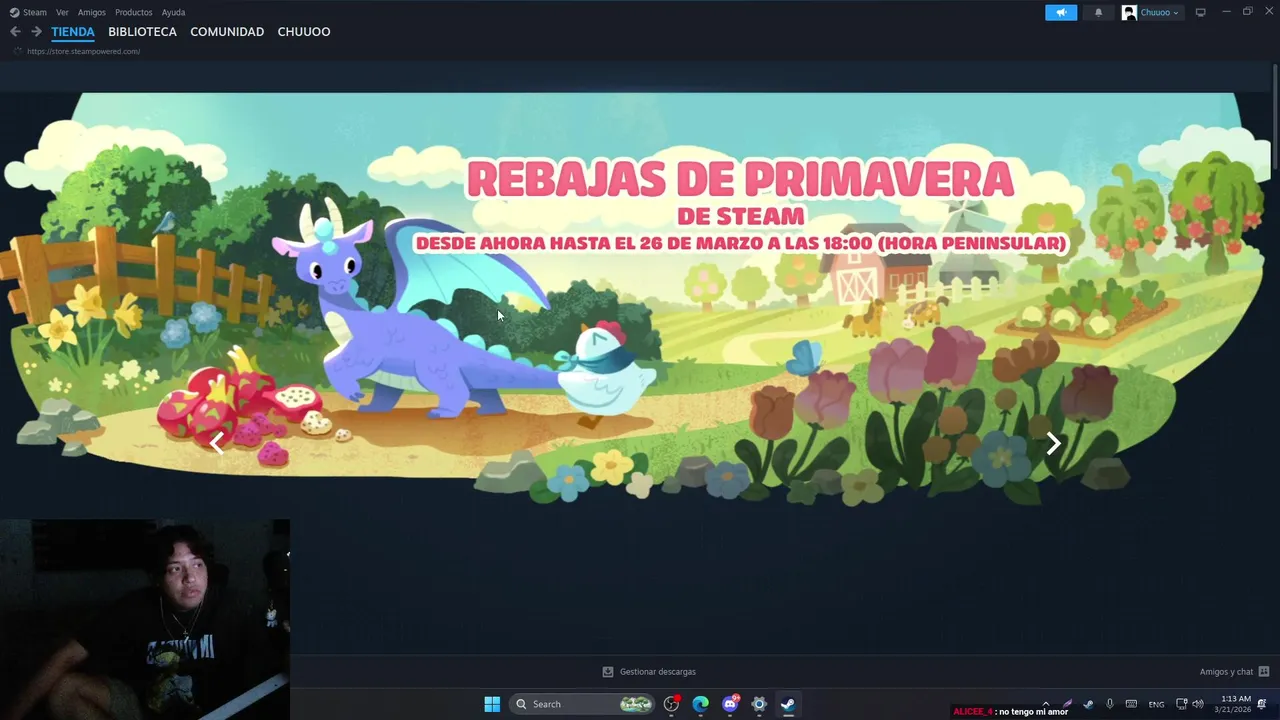The width and height of the screenshot is (1280, 720).
Task: Switch to the COMUNIDAD tab
Action: 227,32
